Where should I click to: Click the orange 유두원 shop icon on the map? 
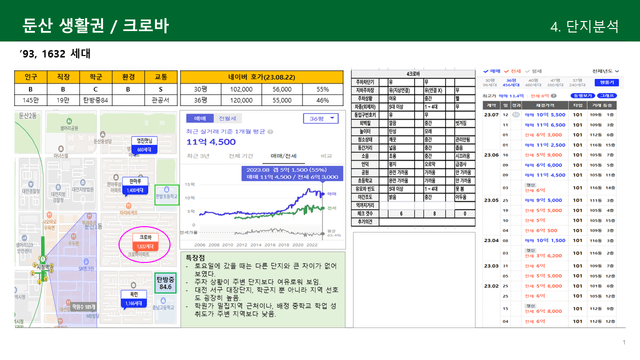click(x=73, y=236)
